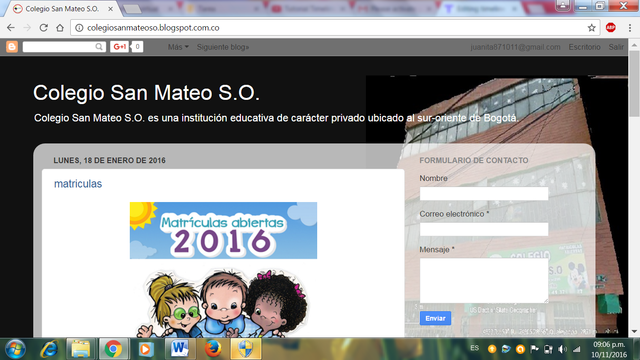Open the shield program on taskbar
Screen dimensions: 640x360
coord(246,349)
